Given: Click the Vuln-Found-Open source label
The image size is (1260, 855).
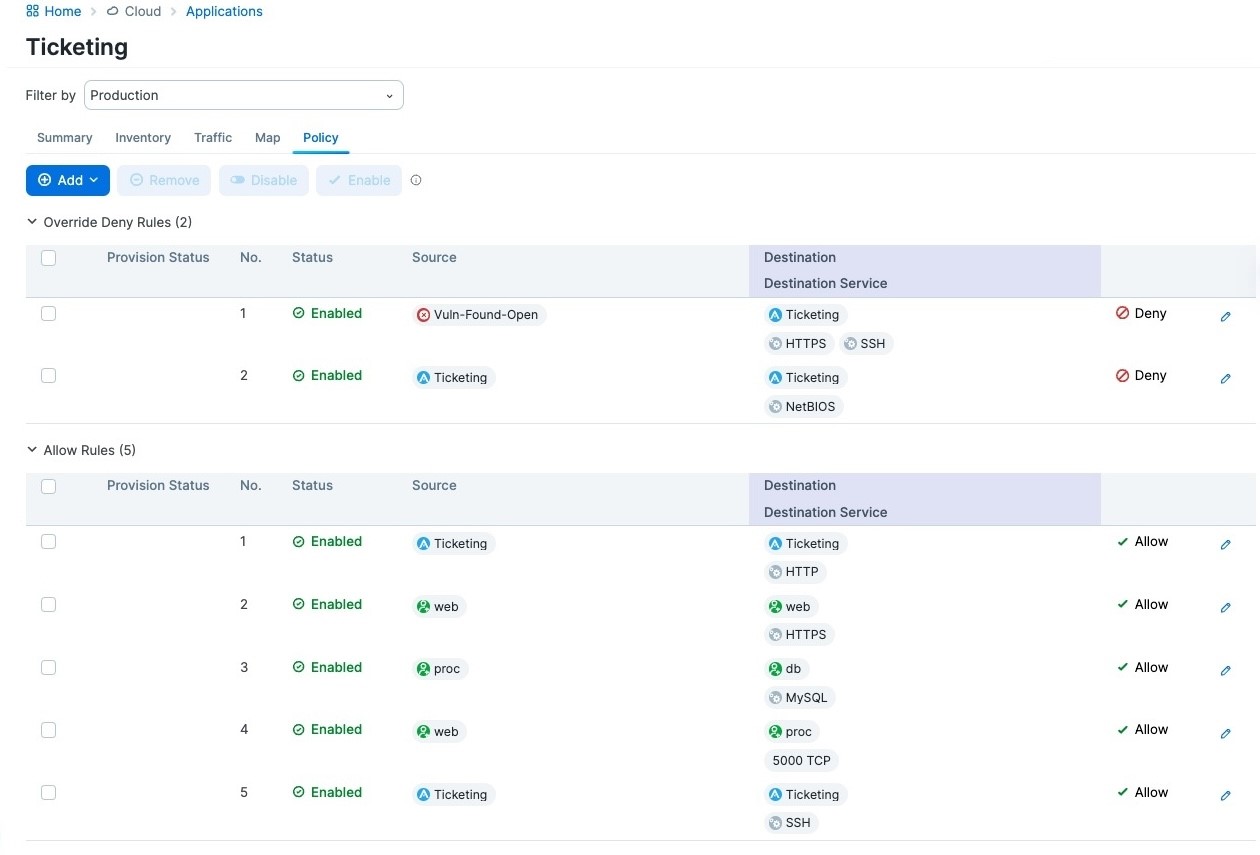Looking at the screenshot, I should point(479,315).
